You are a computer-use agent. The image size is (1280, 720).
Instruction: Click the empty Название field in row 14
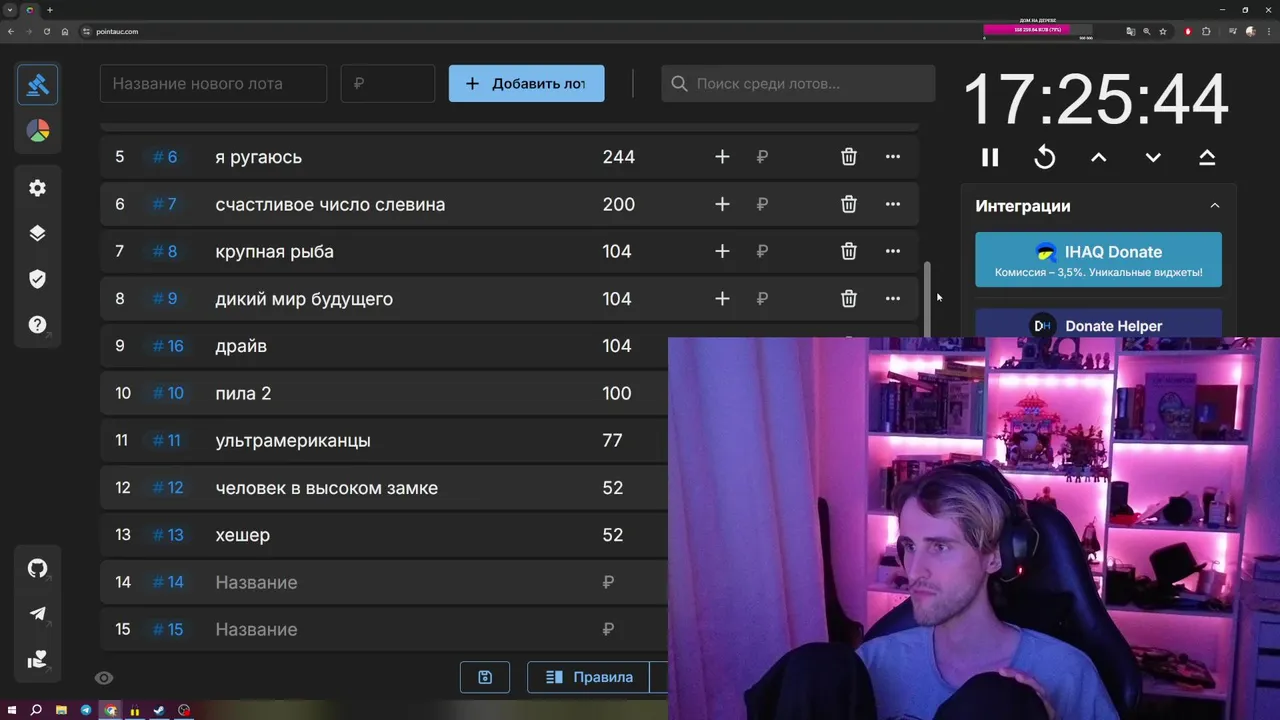(x=400, y=582)
